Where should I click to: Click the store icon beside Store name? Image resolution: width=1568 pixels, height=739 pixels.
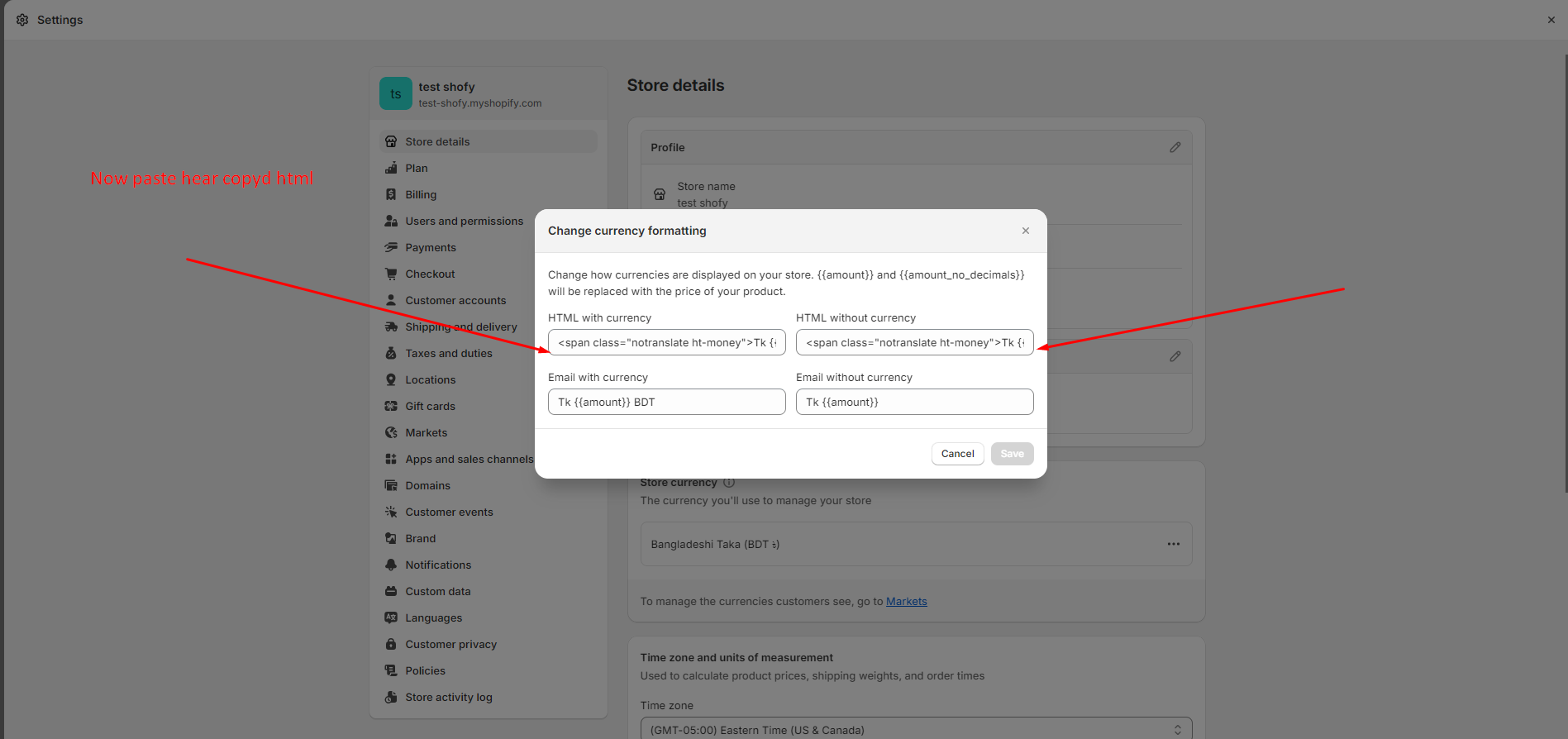[x=659, y=194]
